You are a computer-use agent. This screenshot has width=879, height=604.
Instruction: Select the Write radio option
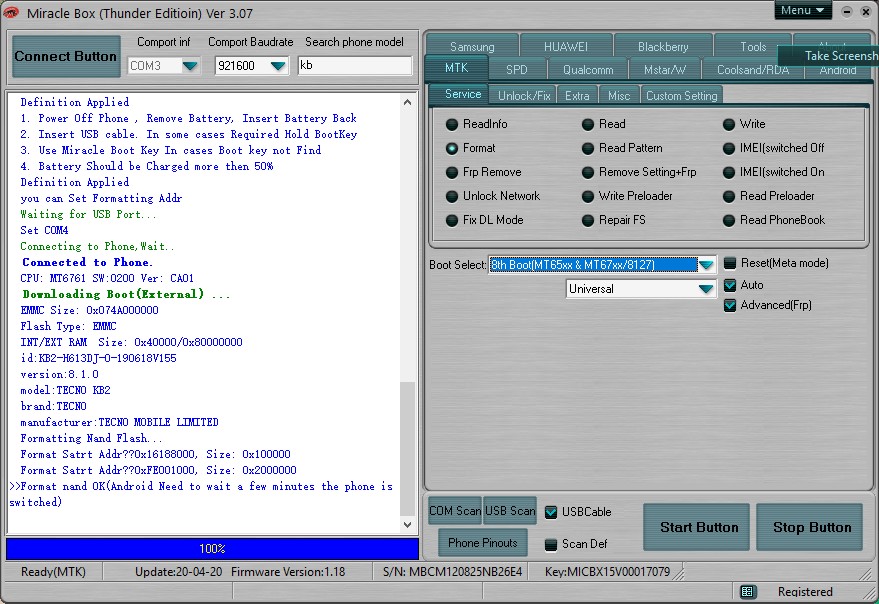(744, 124)
